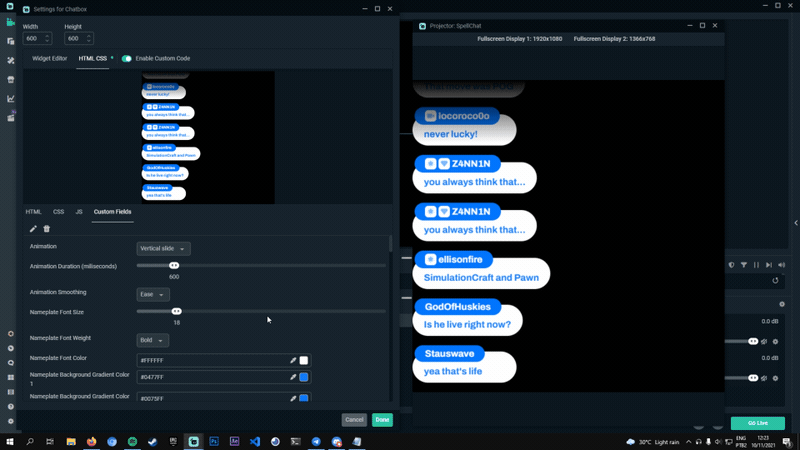The width and height of the screenshot is (800, 450).
Task: Click blue Gradient Color 1 swatch
Action: 304,377
